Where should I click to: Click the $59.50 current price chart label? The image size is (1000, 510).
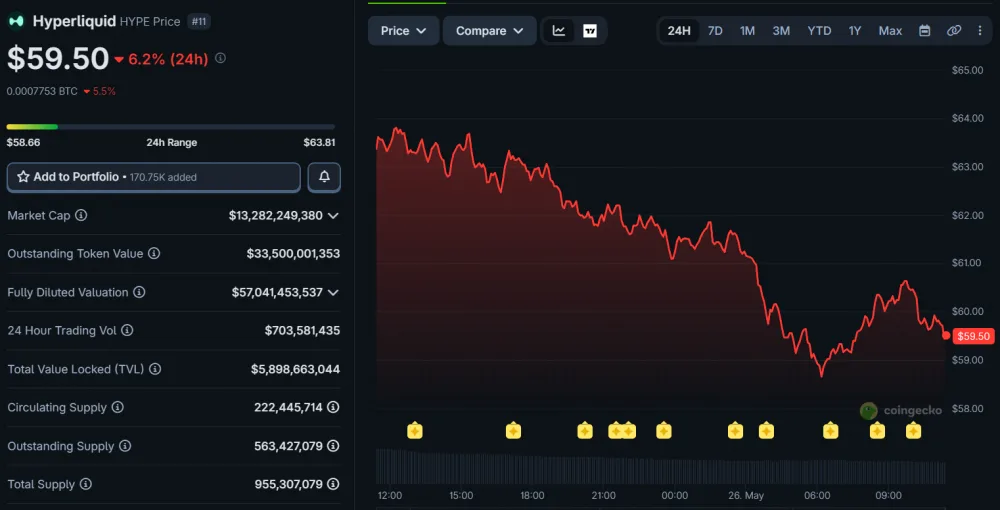coord(973,336)
